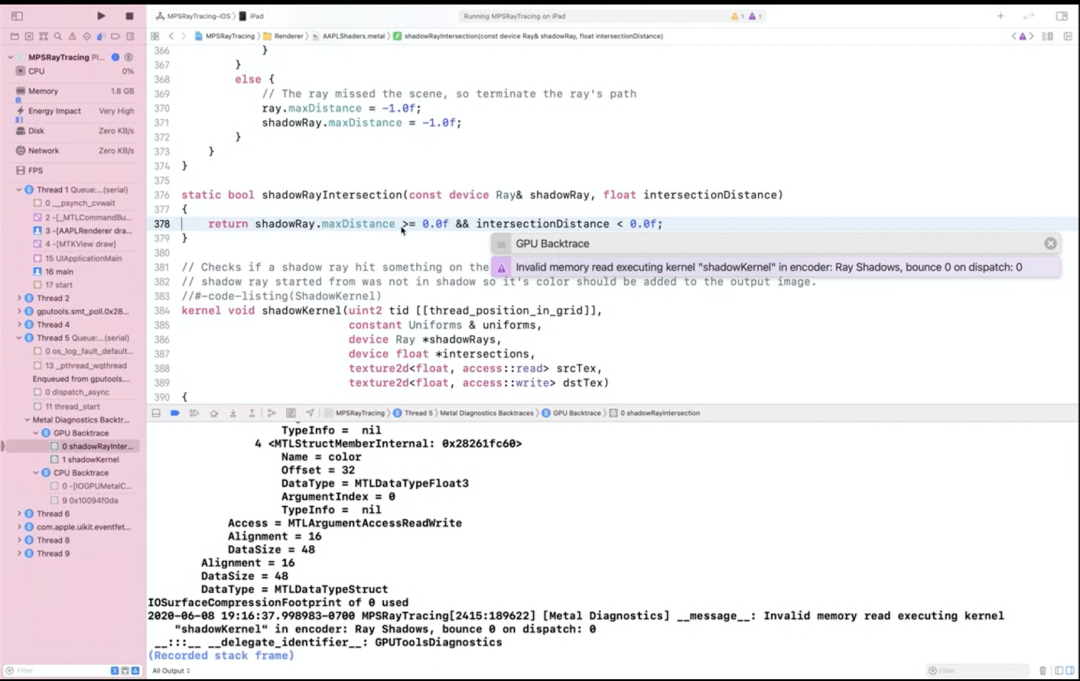1080x681 pixels.
Task: Select the FPS gauge
Action: point(74,170)
